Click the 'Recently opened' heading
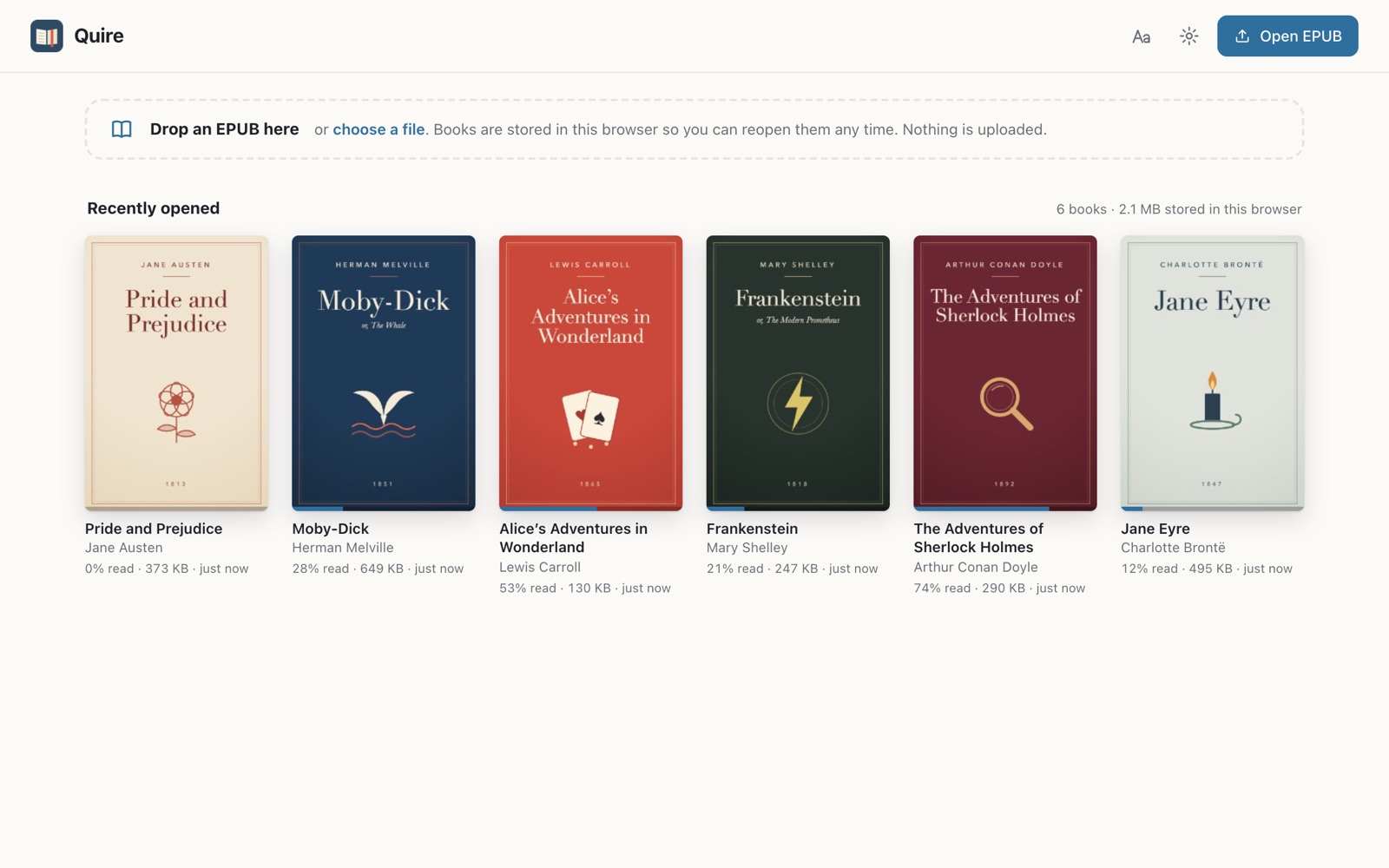1389x868 pixels. pos(154,208)
